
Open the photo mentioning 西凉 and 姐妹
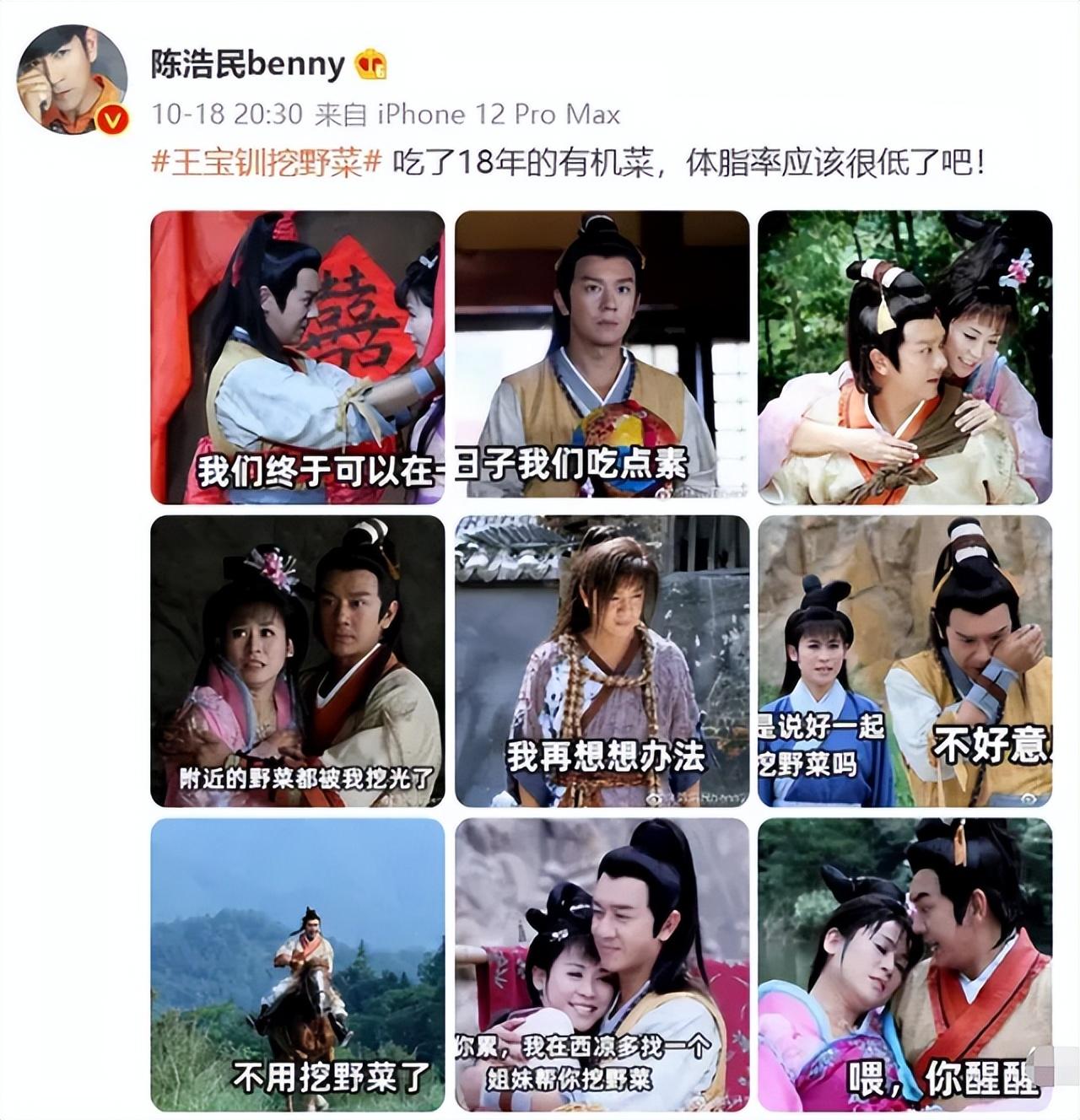point(602,965)
